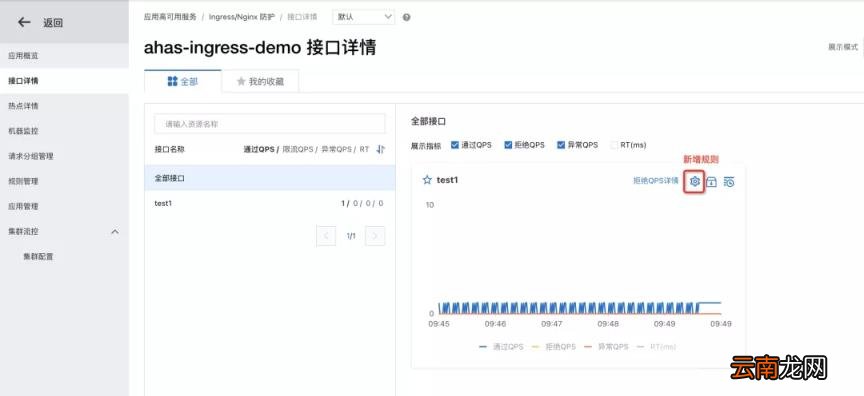864x396 pixels.
Task: Select the test1 row in interface list
Action: [269, 203]
